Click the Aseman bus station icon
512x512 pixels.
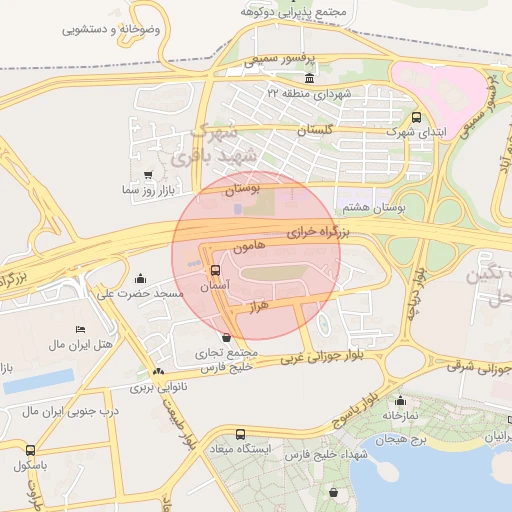(x=215, y=270)
